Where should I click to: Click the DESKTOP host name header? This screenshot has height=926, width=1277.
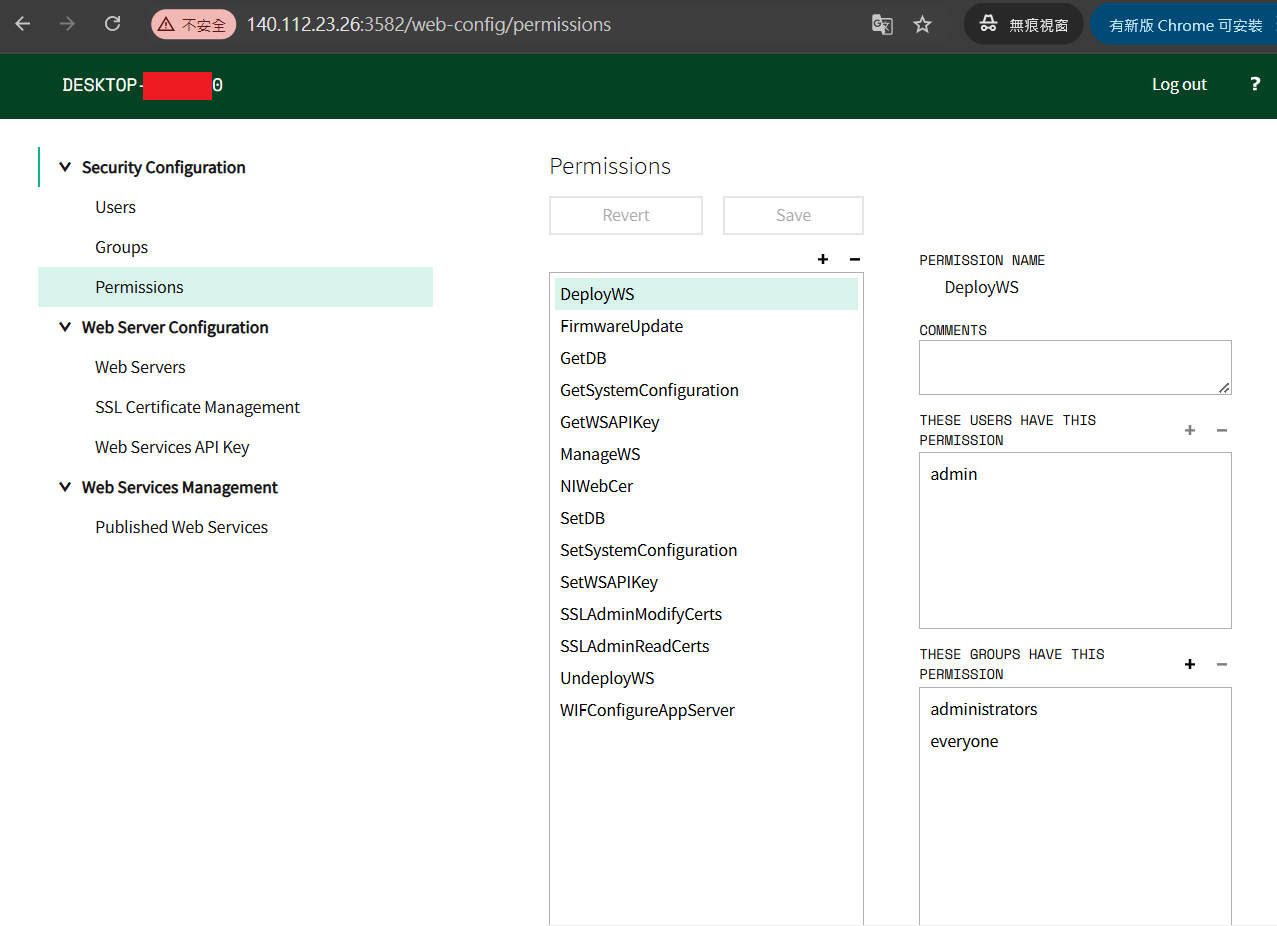(x=142, y=85)
